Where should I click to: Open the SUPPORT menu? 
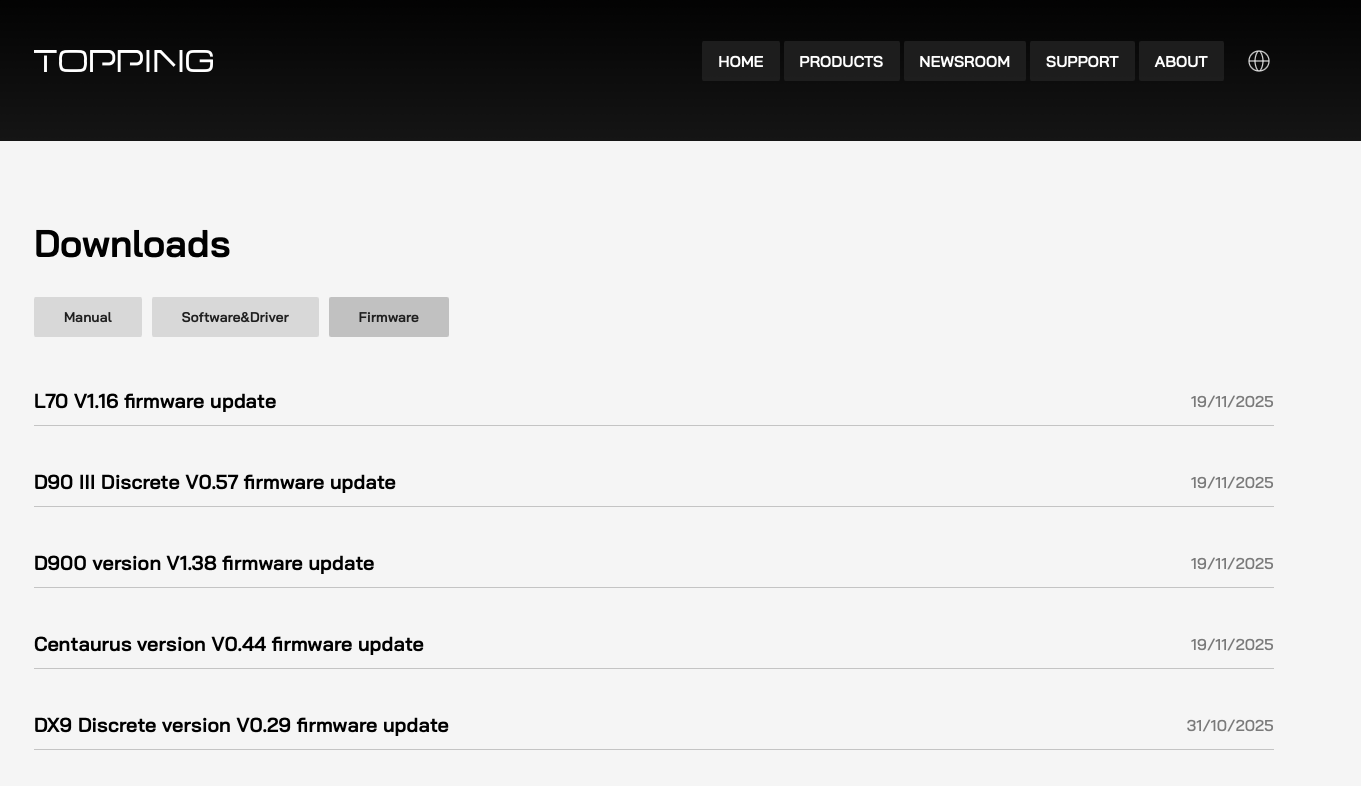click(1082, 61)
